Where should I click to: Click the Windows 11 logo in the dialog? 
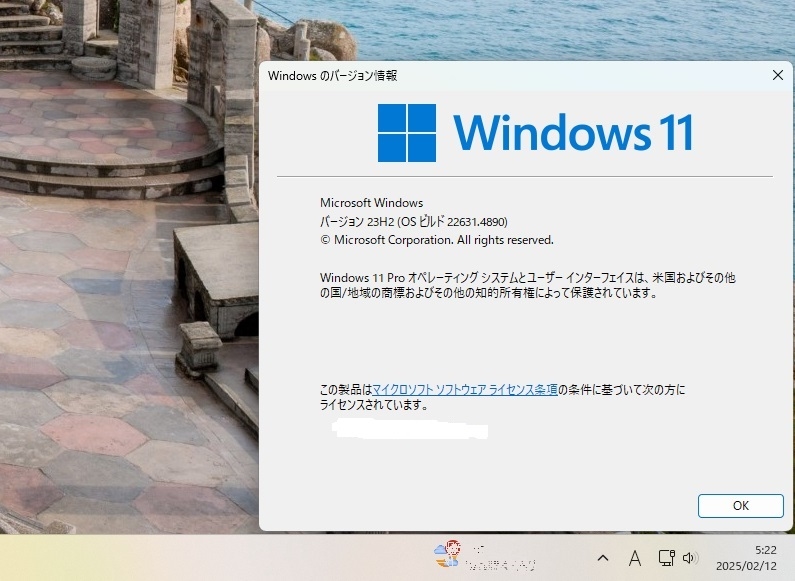[535, 133]
